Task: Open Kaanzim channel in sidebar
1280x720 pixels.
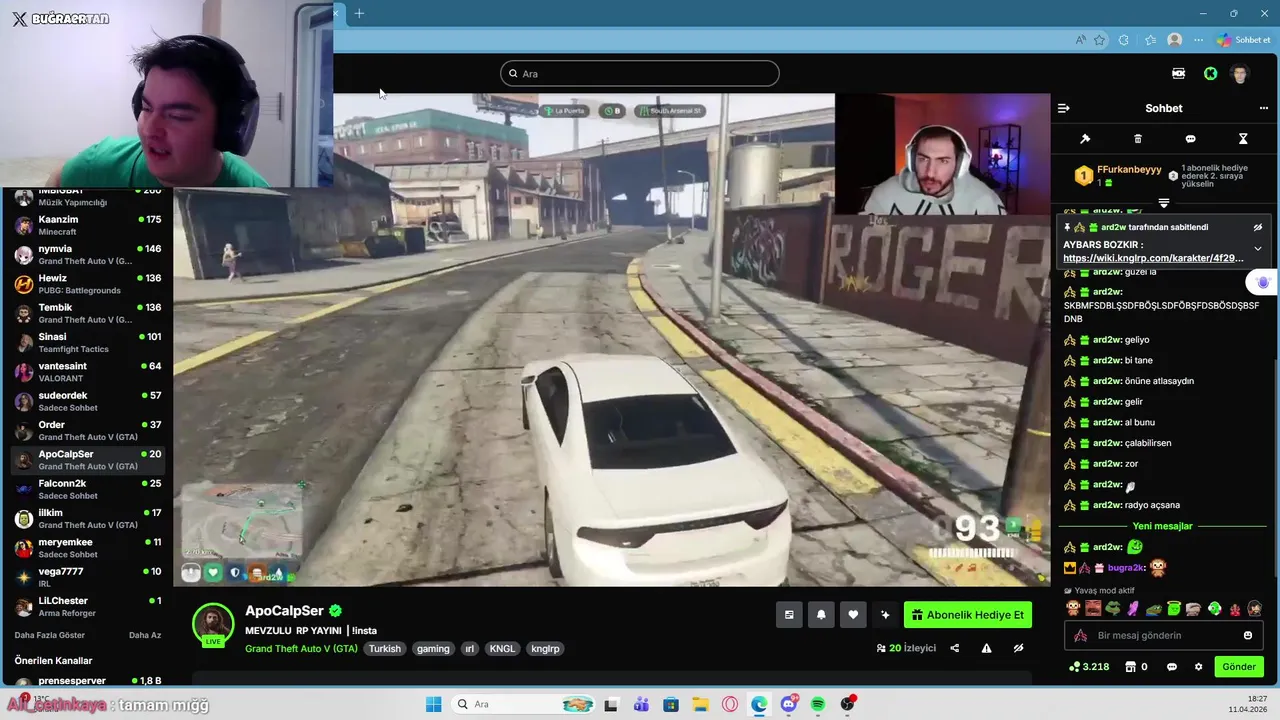Action: 86,225
